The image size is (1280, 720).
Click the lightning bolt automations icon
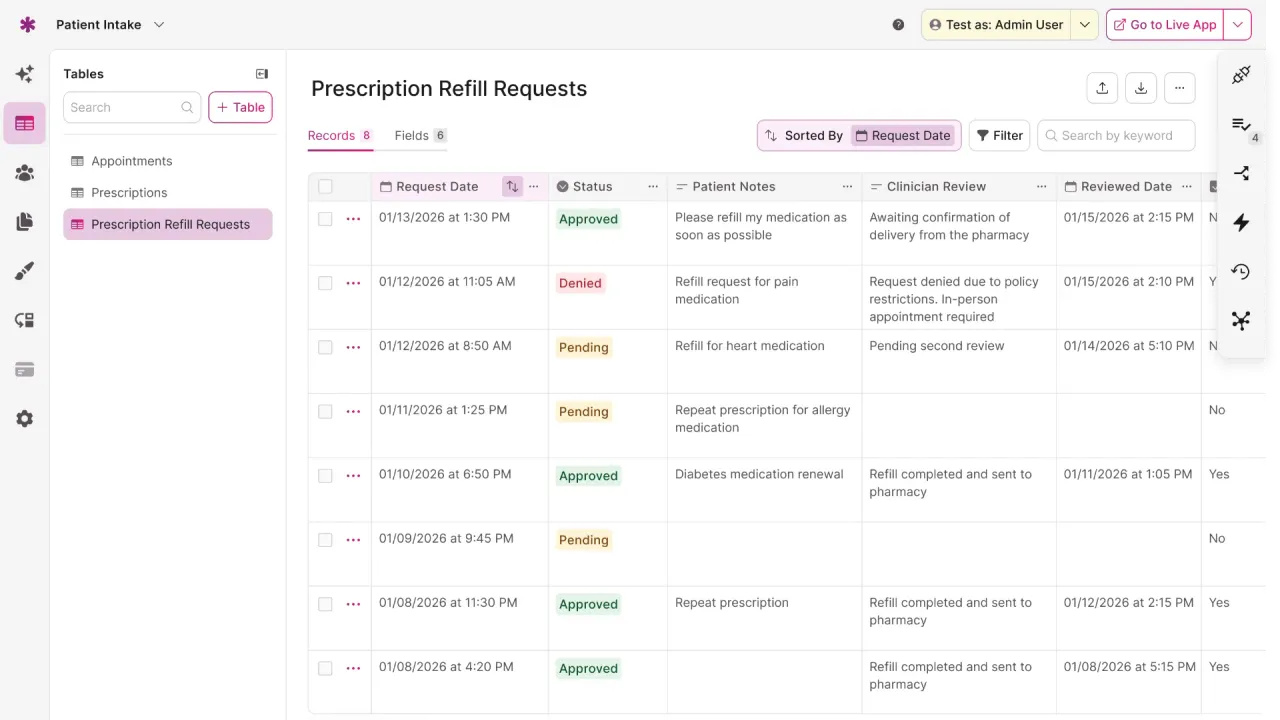[1241, 222]
